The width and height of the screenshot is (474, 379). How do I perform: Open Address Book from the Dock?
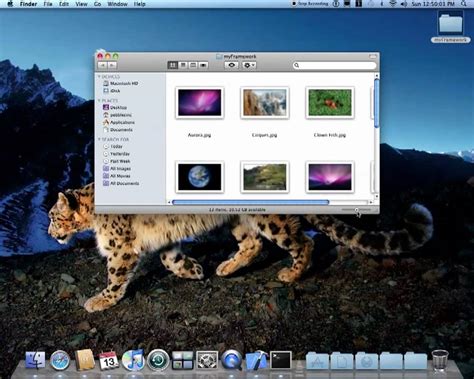(x=85, y=360)
